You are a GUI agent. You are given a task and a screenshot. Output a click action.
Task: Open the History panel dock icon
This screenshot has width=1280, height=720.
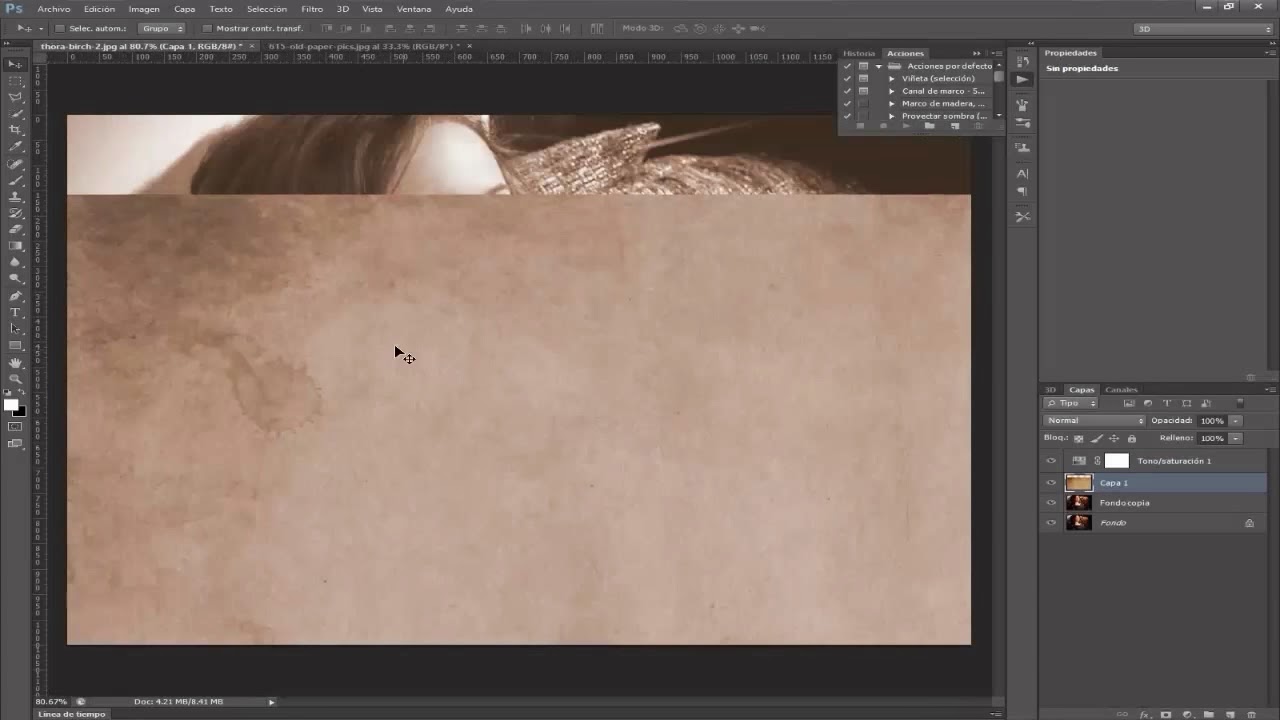tap(1022, 62)
